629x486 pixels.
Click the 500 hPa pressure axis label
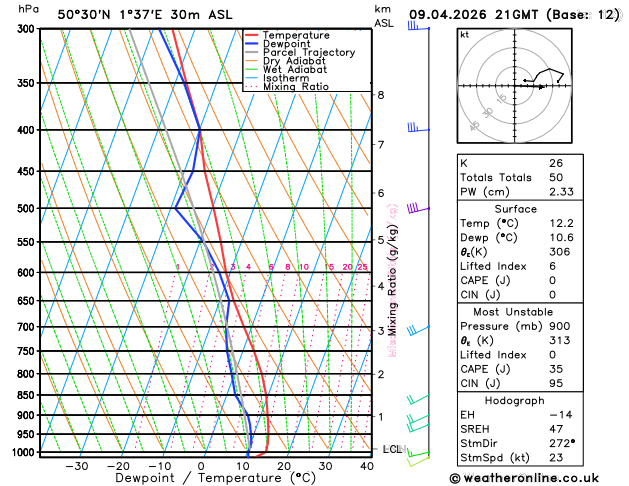point(28,209)
